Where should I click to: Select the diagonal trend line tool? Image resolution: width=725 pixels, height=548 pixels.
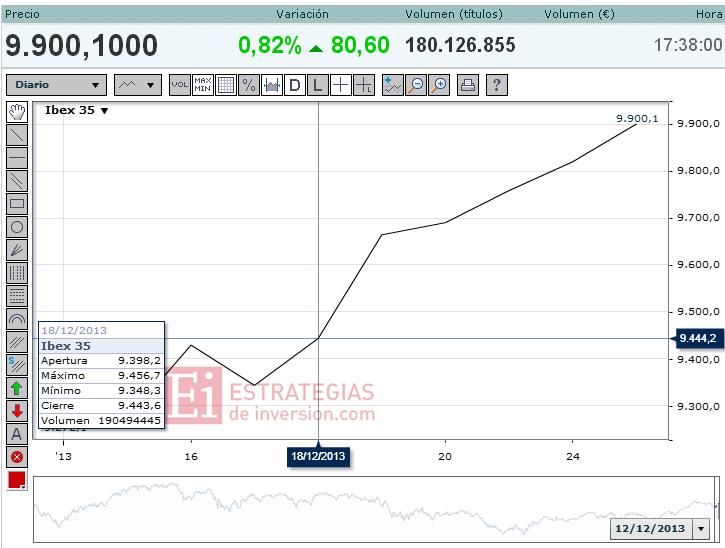coord(17,135)
